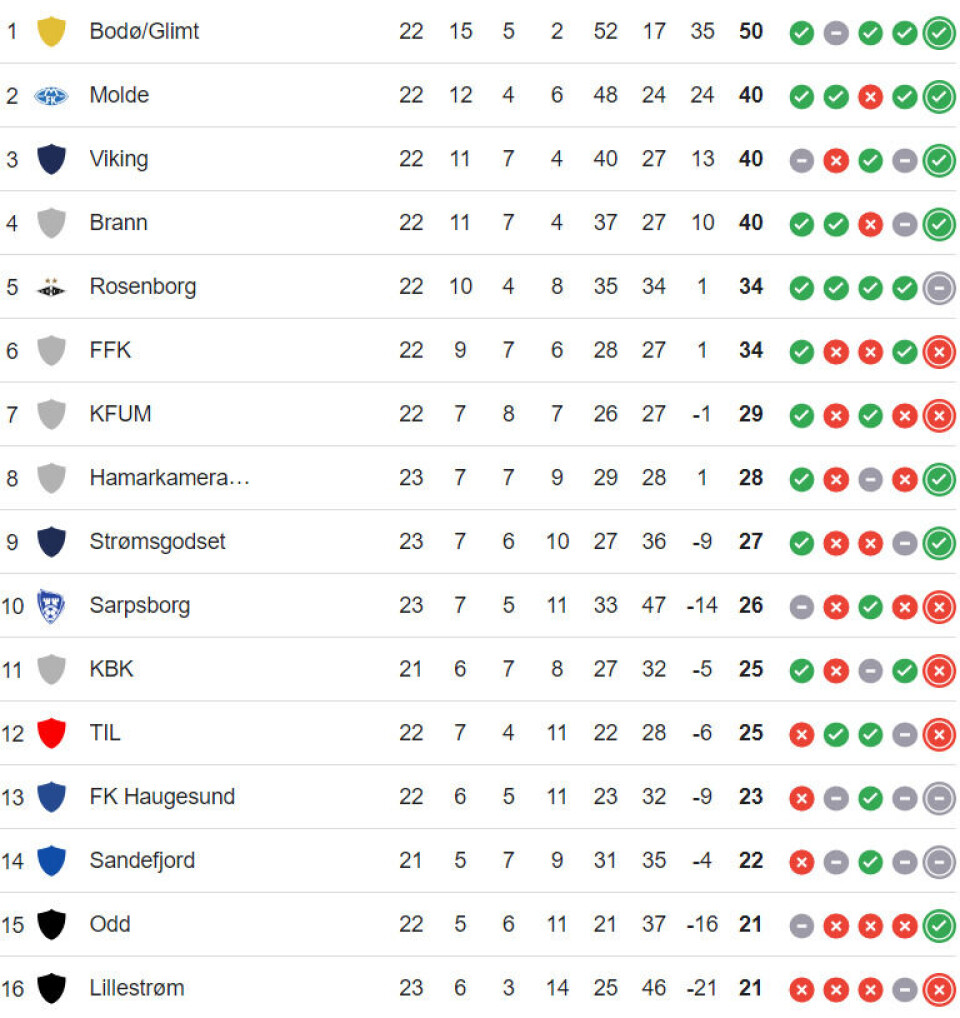Click the red TIL shield crest
This screenshot has height=1018, width=960.
51,733
